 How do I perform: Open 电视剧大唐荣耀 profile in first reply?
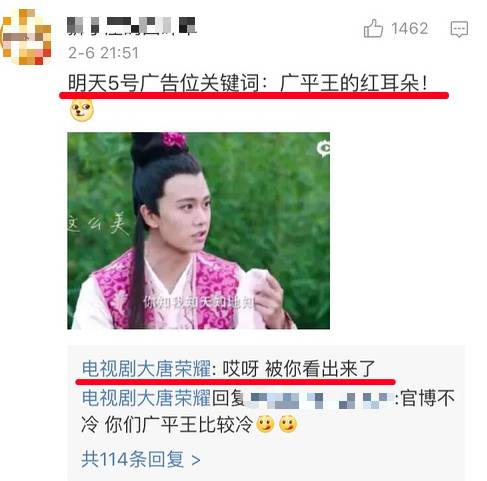146,369
